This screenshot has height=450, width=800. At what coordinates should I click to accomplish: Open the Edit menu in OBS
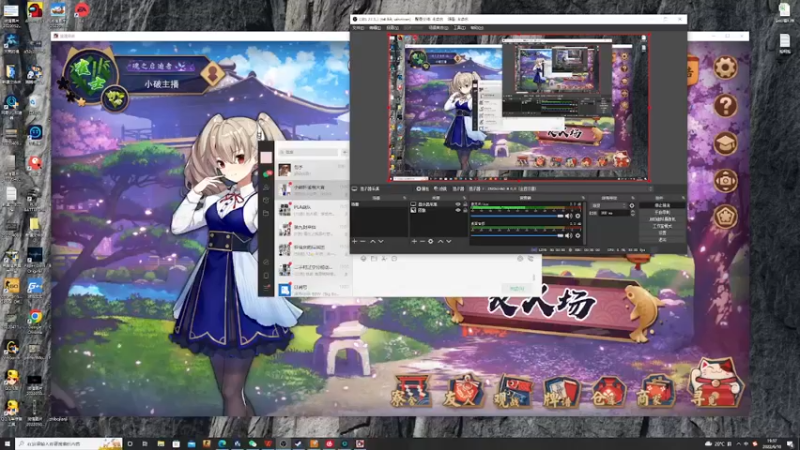tap(375, 28)
